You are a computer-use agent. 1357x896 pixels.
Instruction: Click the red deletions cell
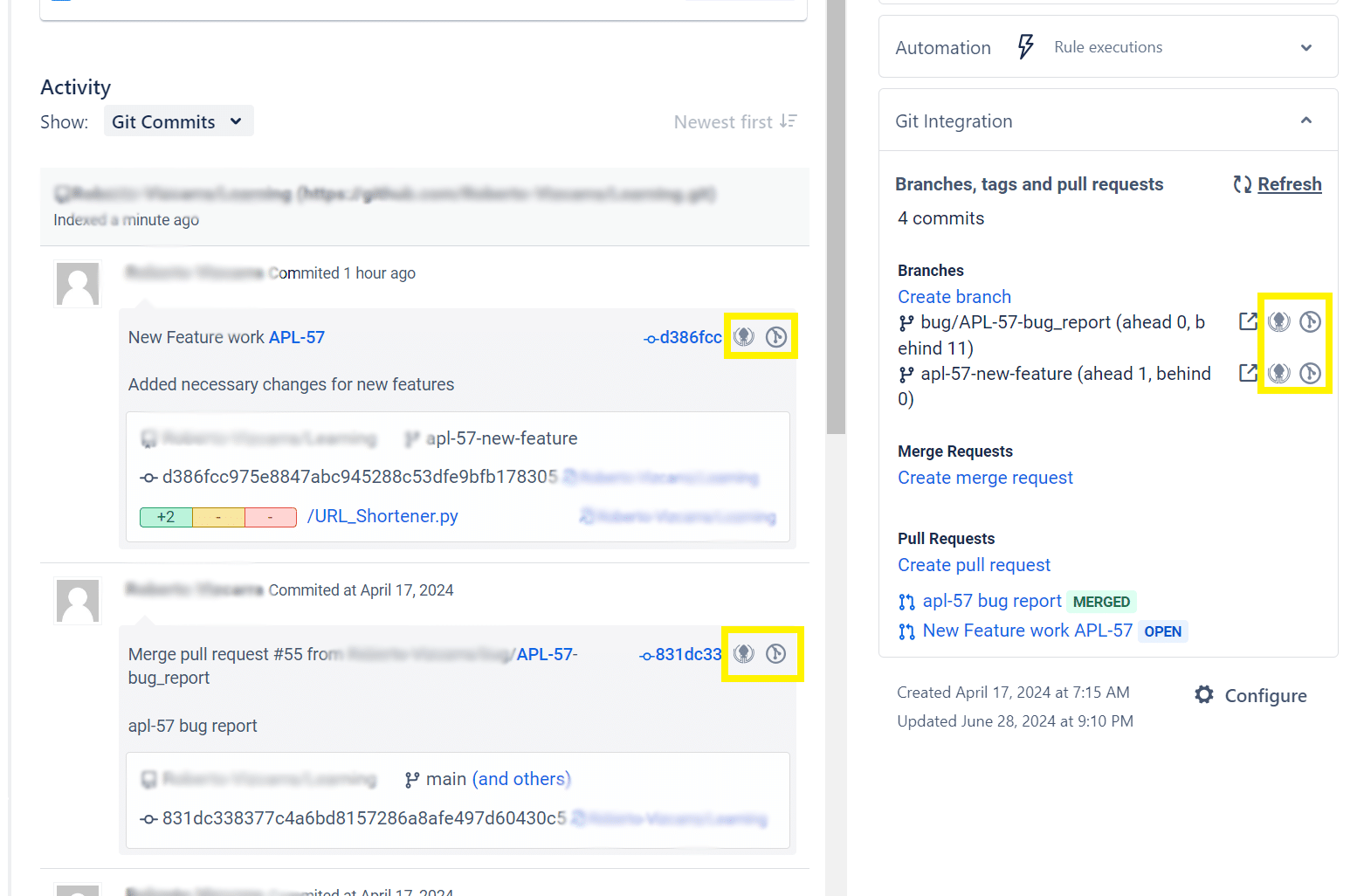[x=271, y=518]
